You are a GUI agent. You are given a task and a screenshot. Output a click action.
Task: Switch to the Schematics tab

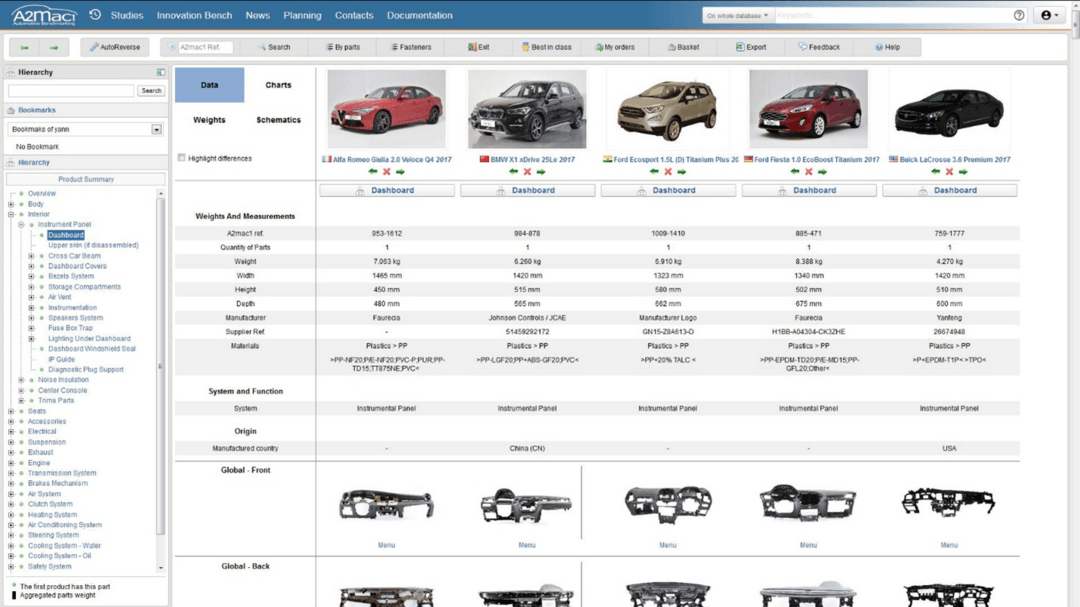pyautogui.click(x=278, y=120)
